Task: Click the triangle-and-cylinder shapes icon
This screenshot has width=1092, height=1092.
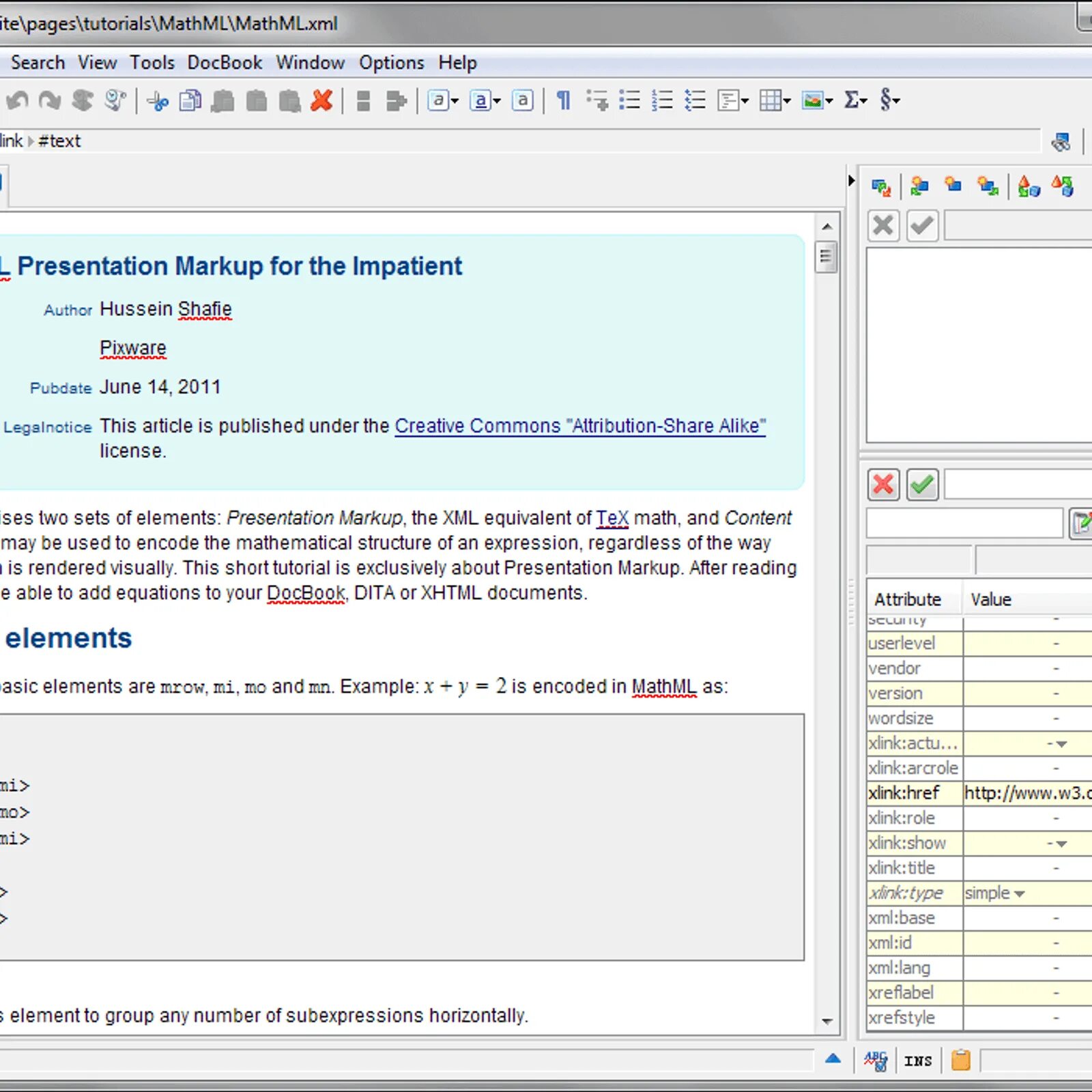Action: pyautogui.click(x=1029, y=186)
